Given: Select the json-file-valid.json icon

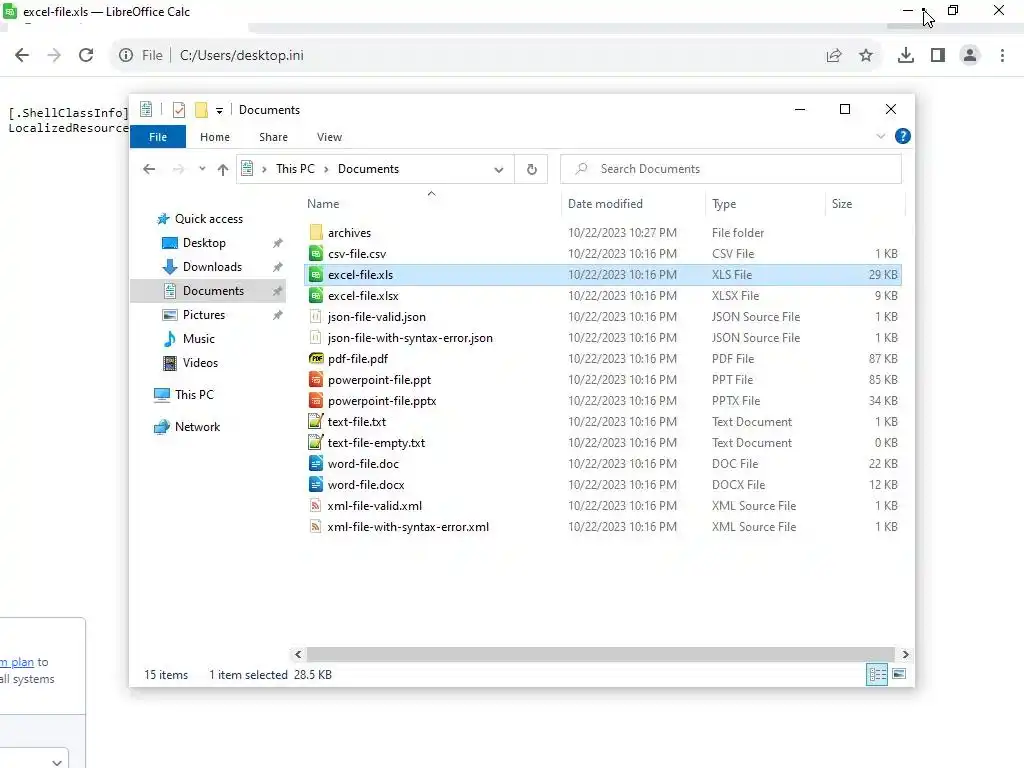Looking at the screenshot, I should [x=315, y=317].
